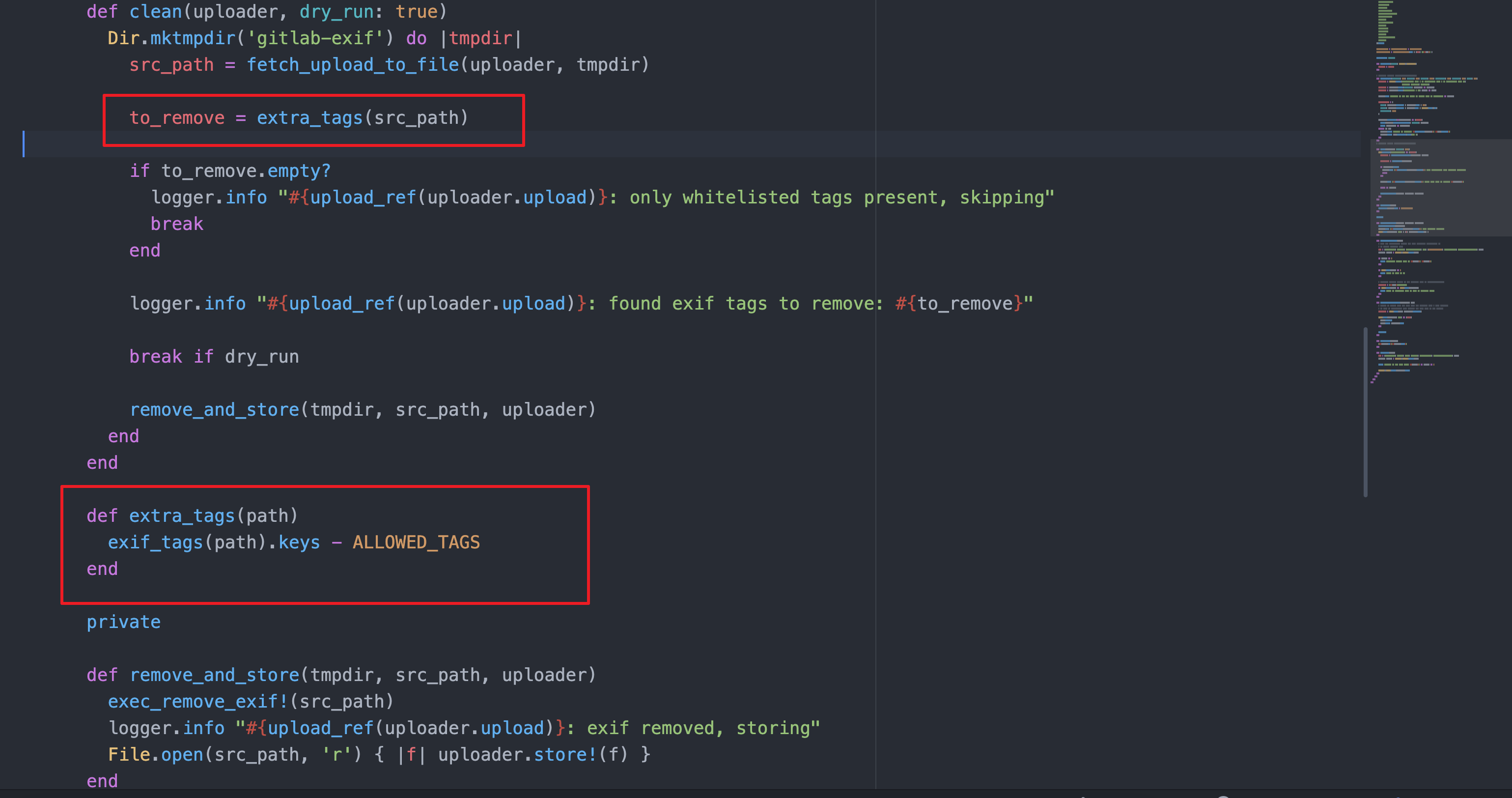The height and width of the screenshot is (798, 1512).
Task: Click remove_and_store in its def line
Action: tap(214, 675)
